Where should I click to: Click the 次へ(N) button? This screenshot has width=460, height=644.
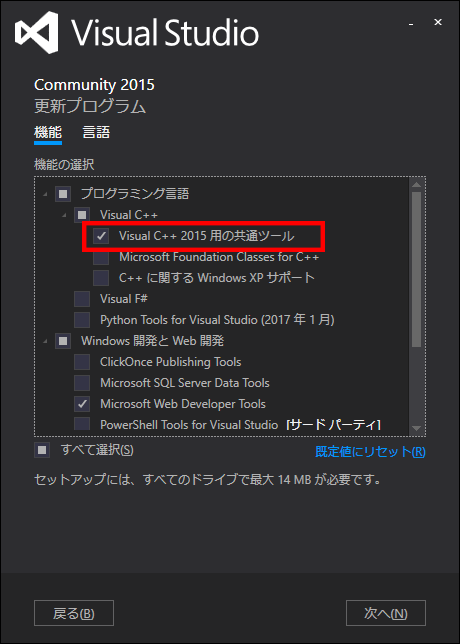coord(386,613)
